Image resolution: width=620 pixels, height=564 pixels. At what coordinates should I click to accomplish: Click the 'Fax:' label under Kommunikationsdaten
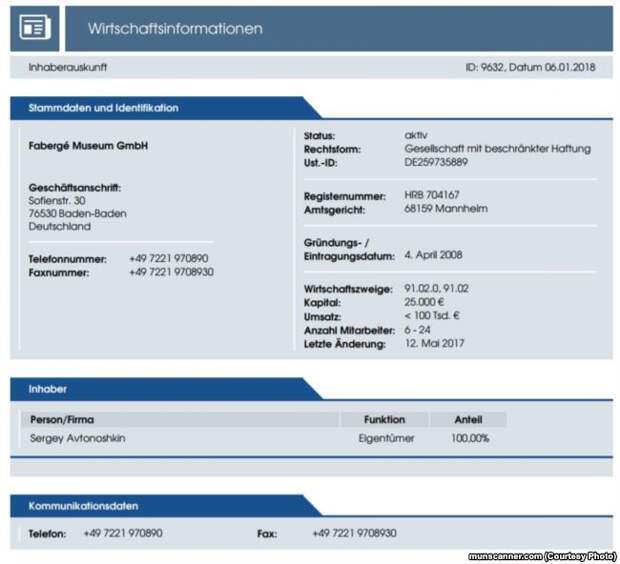pyautogui.click(x=267, y=534)
